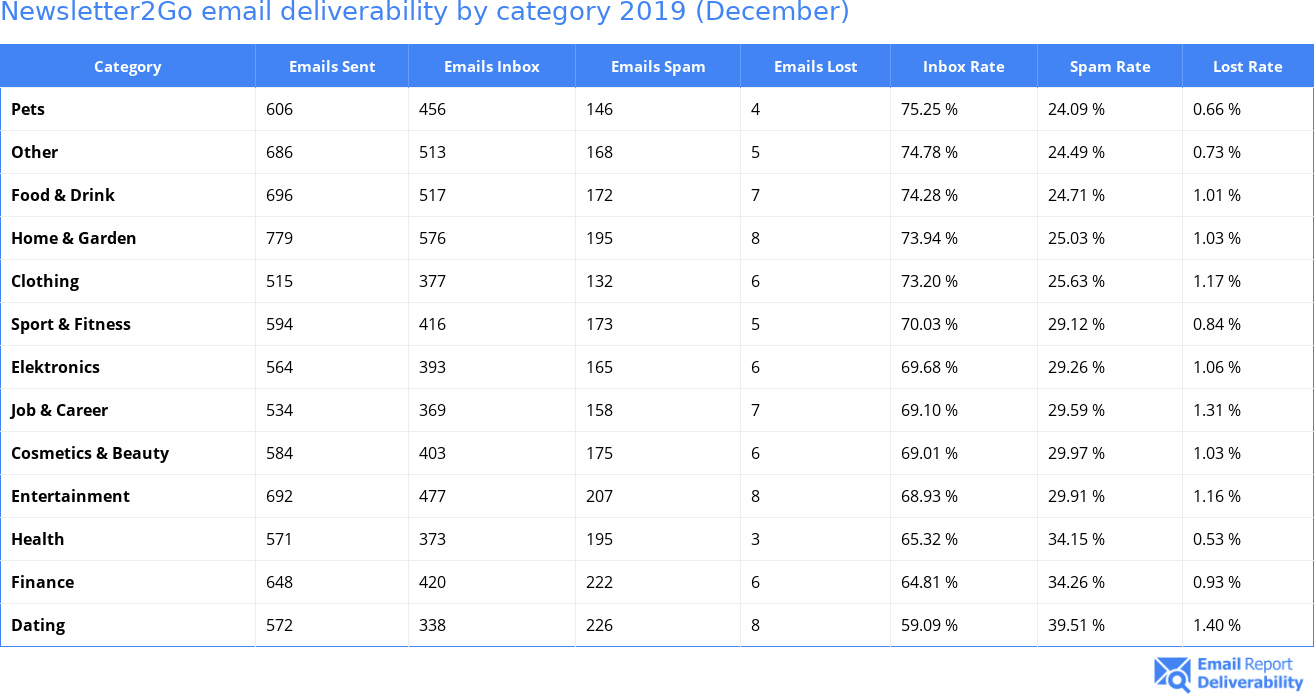The image size is (1314, 694).
Task: Select the Pets category row label
Action: click(28, 109)
